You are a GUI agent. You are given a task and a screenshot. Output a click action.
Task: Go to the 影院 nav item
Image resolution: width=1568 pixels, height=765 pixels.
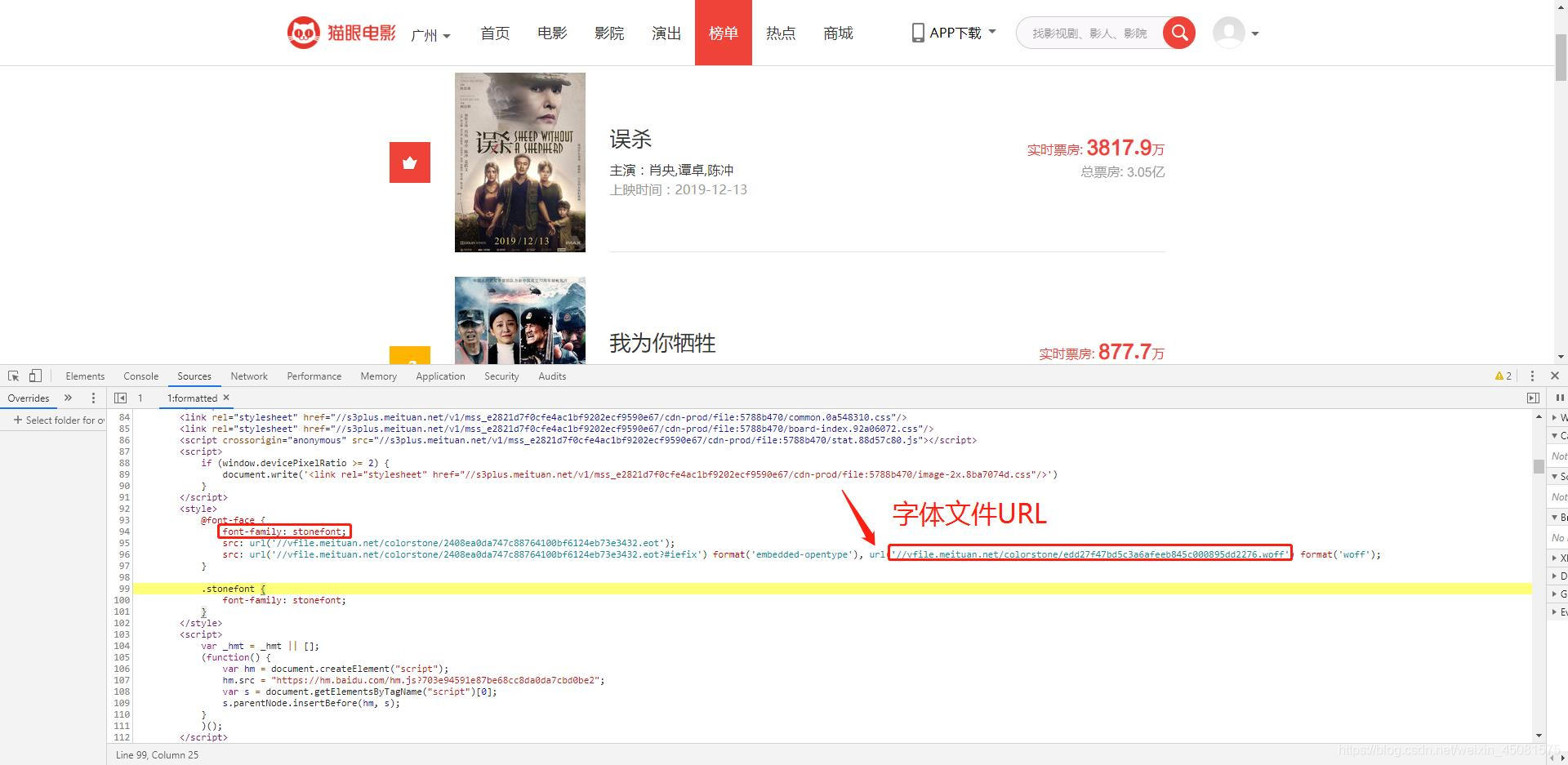tap(609, 33)
